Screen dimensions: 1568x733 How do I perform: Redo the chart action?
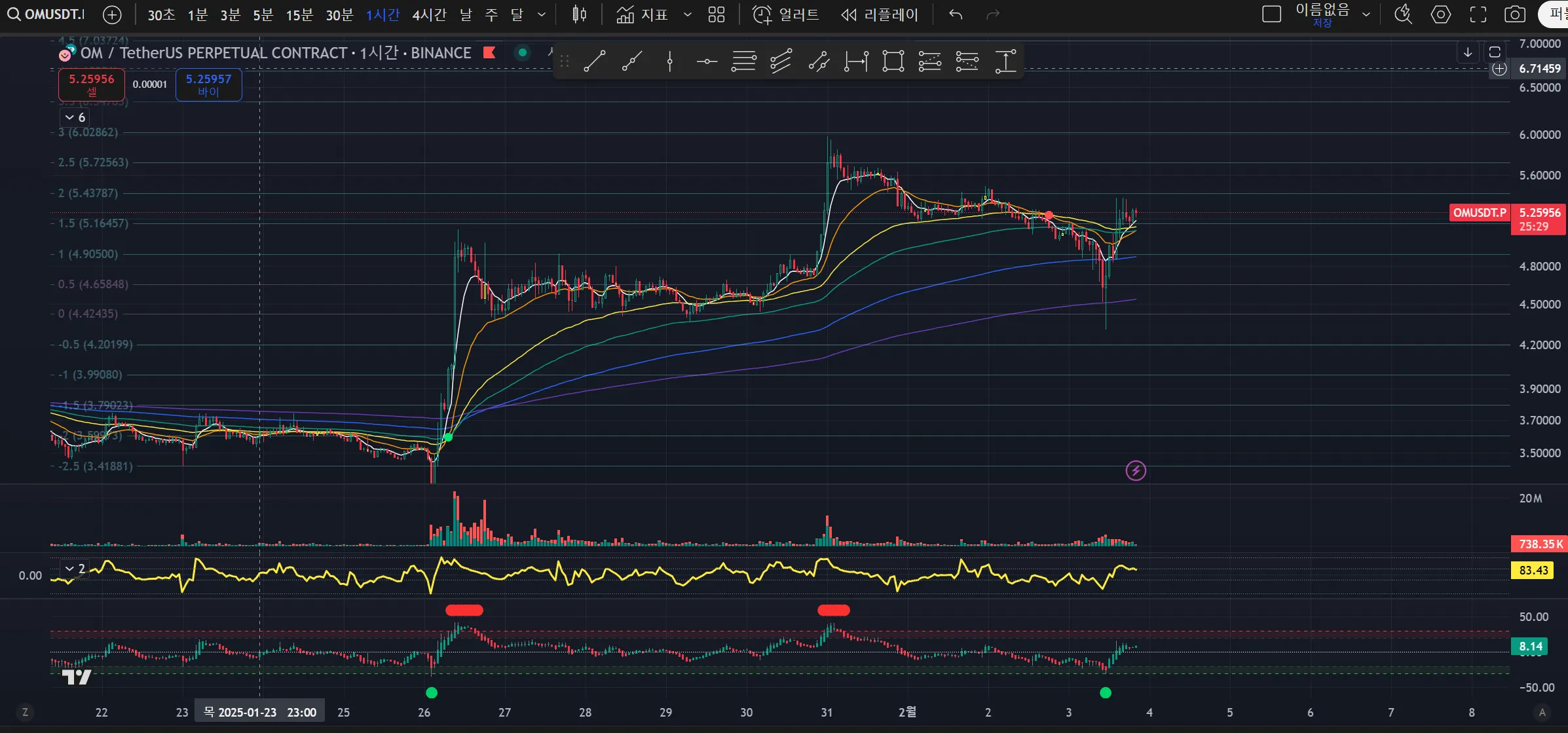(x=993, y=14)
